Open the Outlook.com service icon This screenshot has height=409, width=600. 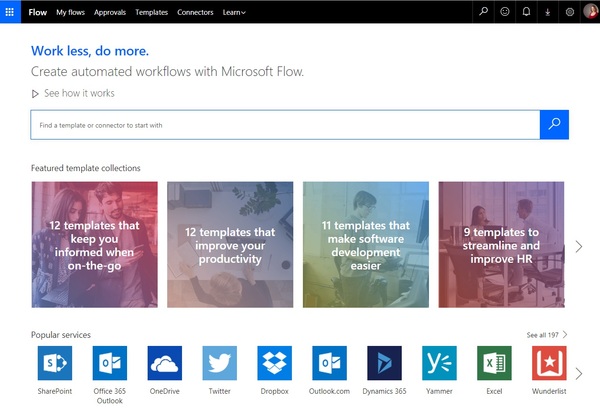click(329, 363)
